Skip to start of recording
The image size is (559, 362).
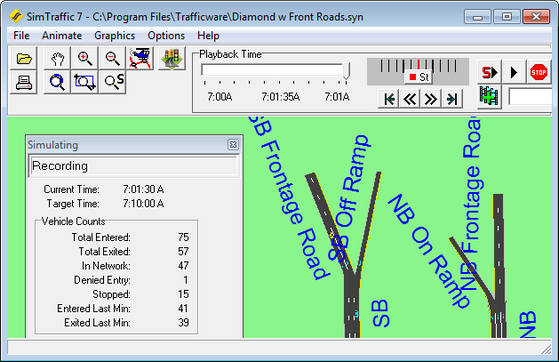pos(389,99)
